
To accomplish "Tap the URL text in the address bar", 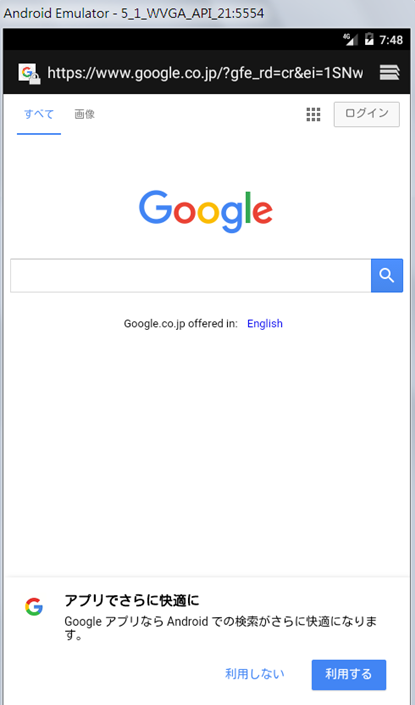I will pos(205,73).
